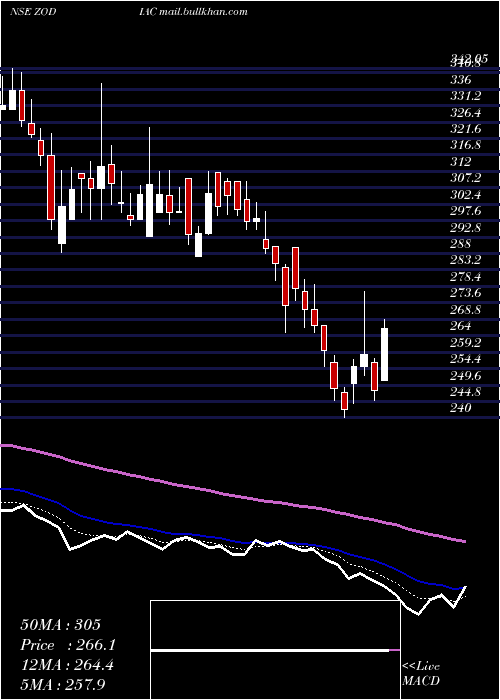Screen dimensions: 500x700
Task: Click the 321.6 price axis label
Action: coord(466,129)
